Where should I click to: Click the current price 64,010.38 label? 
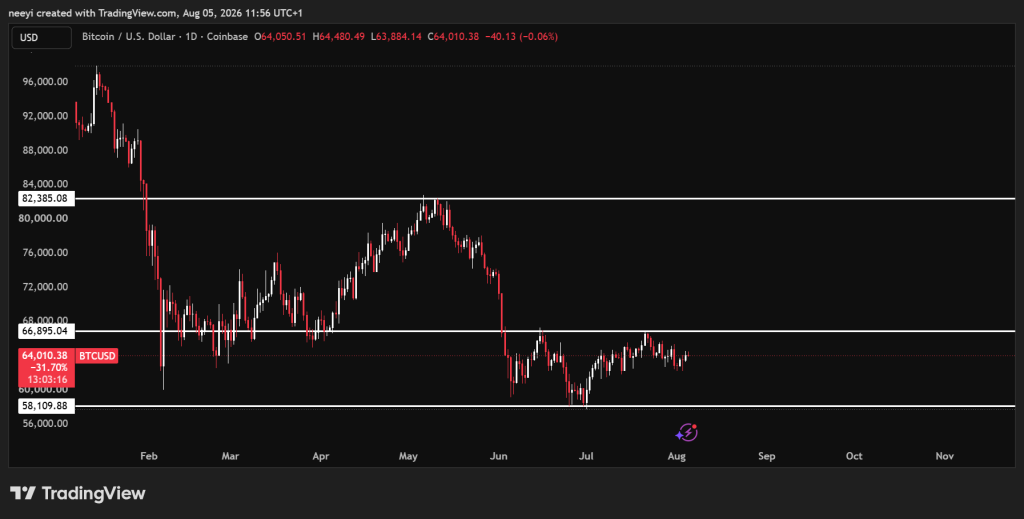tap(44, 356)
